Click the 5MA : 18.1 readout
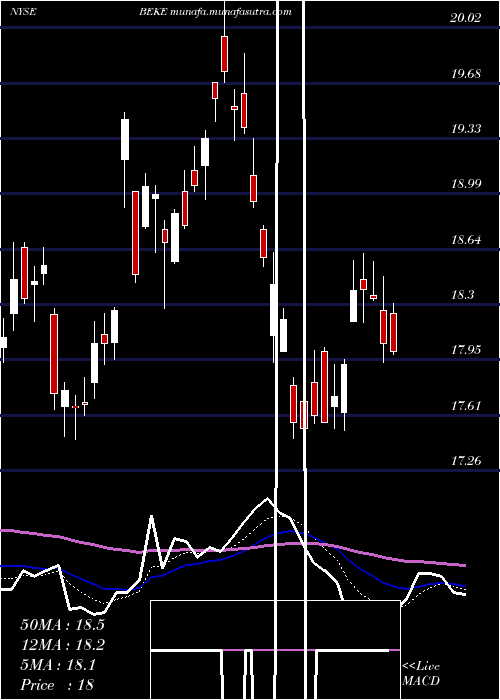The image size is (500, 700). (58, 665)
